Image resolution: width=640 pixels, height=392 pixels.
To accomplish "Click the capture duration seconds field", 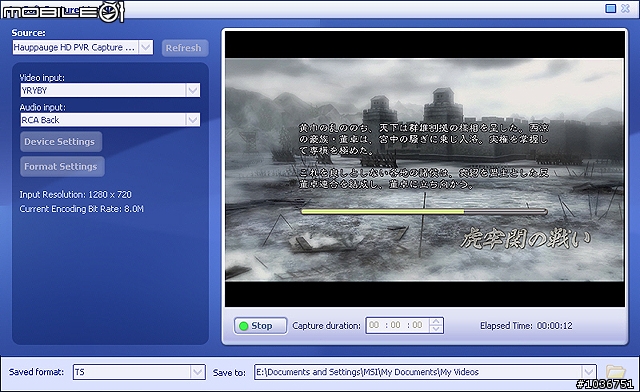I will click(418, 325).
